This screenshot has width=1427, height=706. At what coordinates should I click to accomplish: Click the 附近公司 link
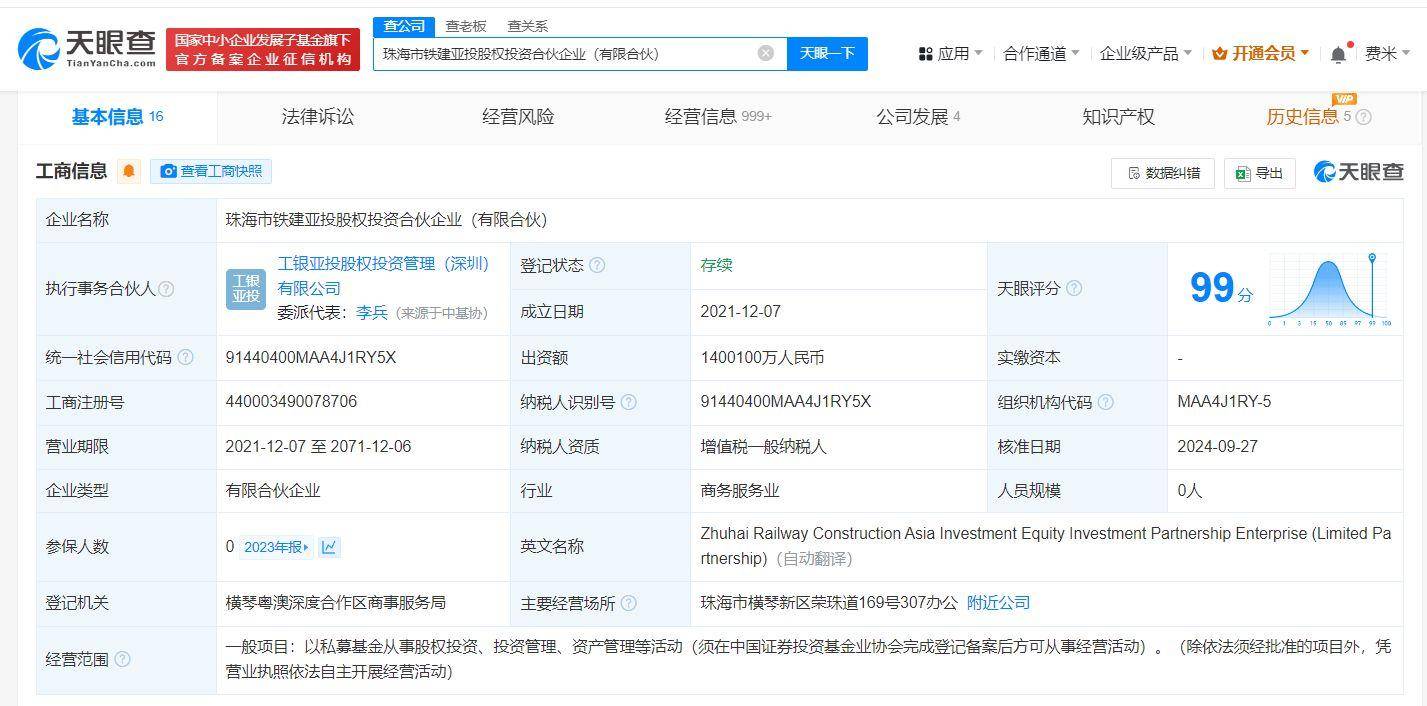coord(998,603)
